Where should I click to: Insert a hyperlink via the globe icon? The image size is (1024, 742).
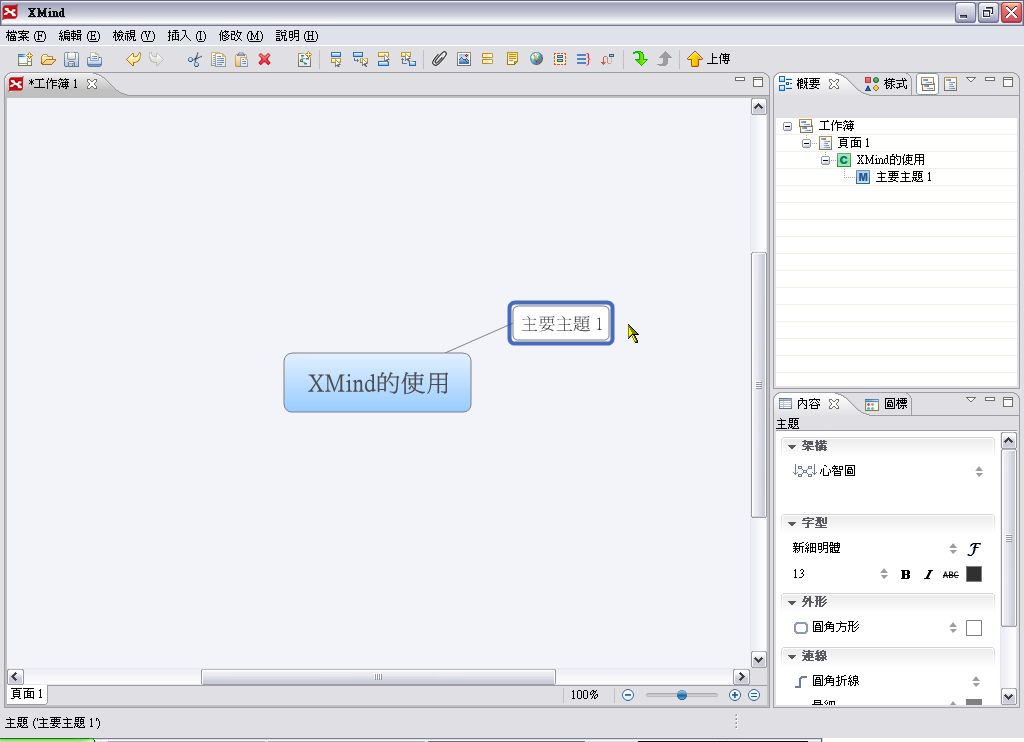(536, 59)
